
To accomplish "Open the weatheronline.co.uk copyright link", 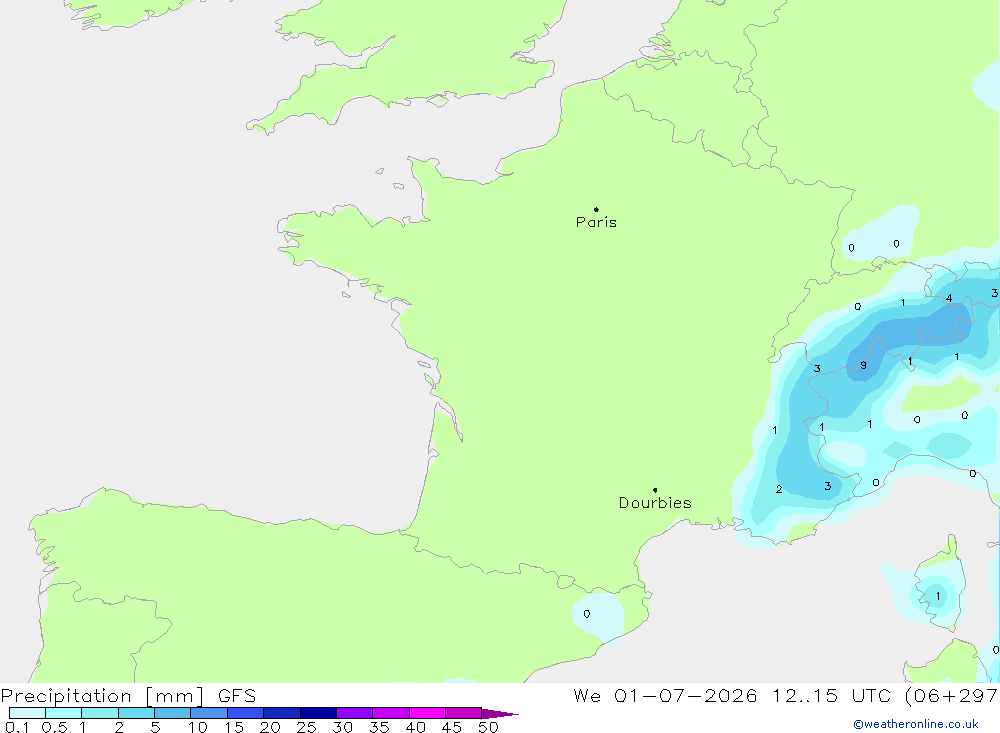I will [x=916, y=724].
